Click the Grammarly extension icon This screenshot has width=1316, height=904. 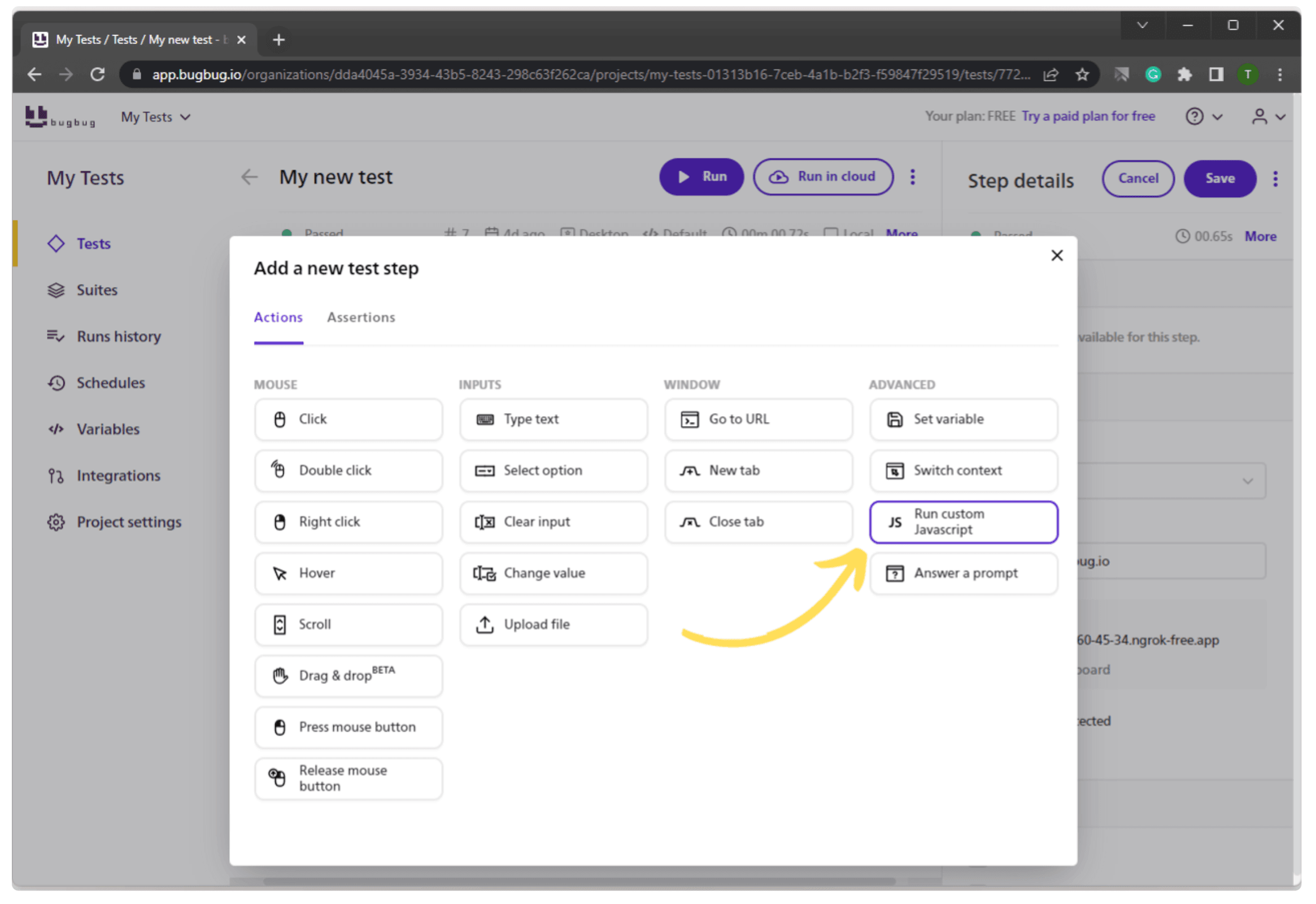tap(1153, 75)
